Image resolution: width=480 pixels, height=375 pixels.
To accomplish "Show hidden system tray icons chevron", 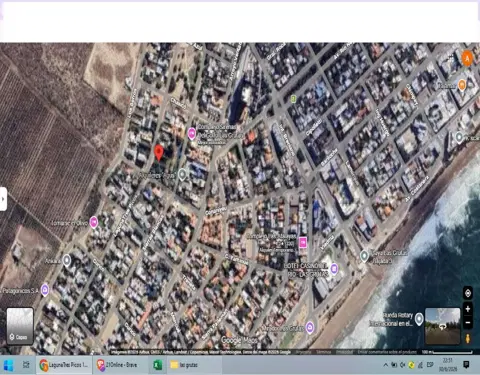I will coord(385,365).
